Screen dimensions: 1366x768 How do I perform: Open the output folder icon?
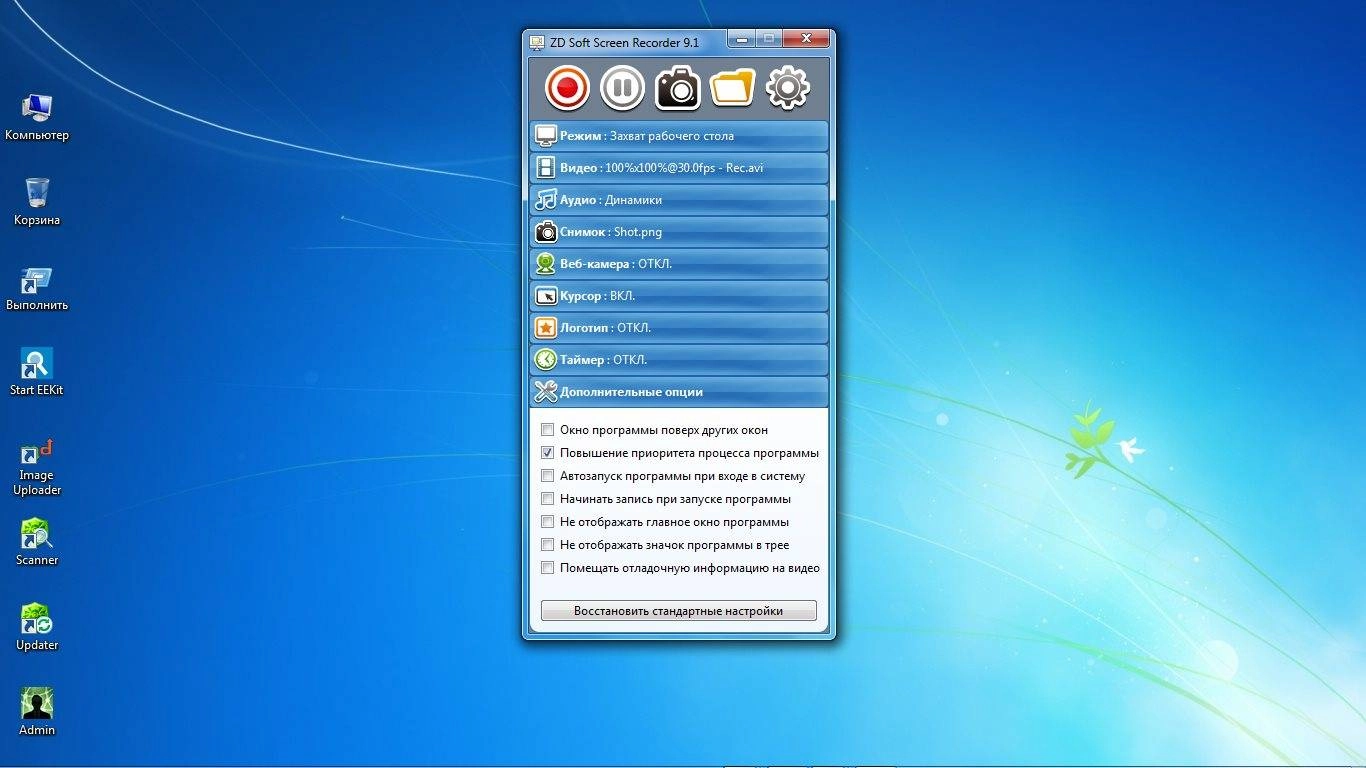(x=732, y=88)
